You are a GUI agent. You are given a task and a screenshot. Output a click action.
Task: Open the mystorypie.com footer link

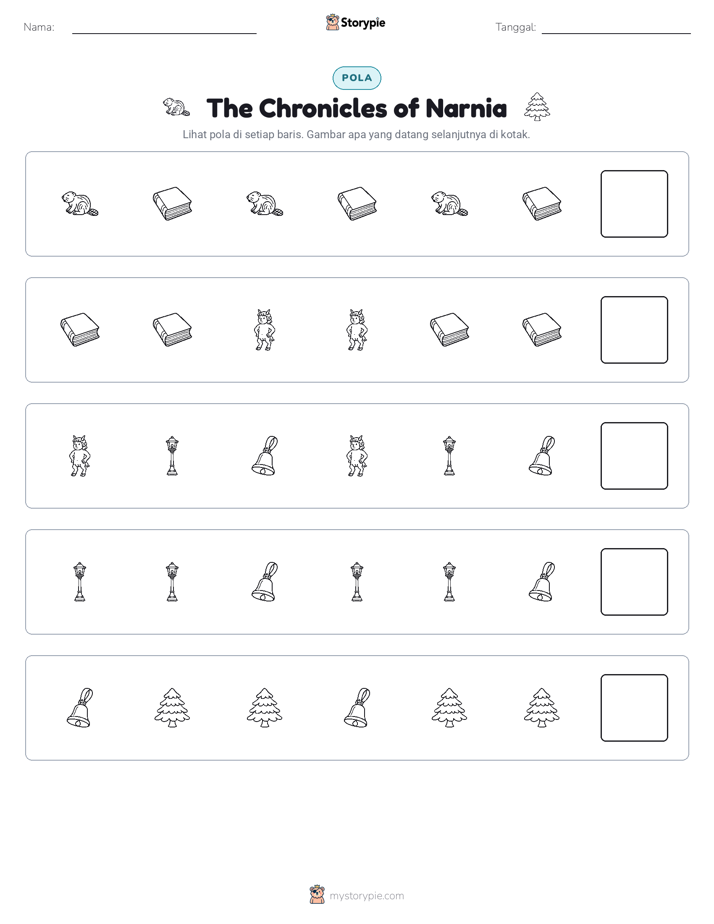point(356,895)
